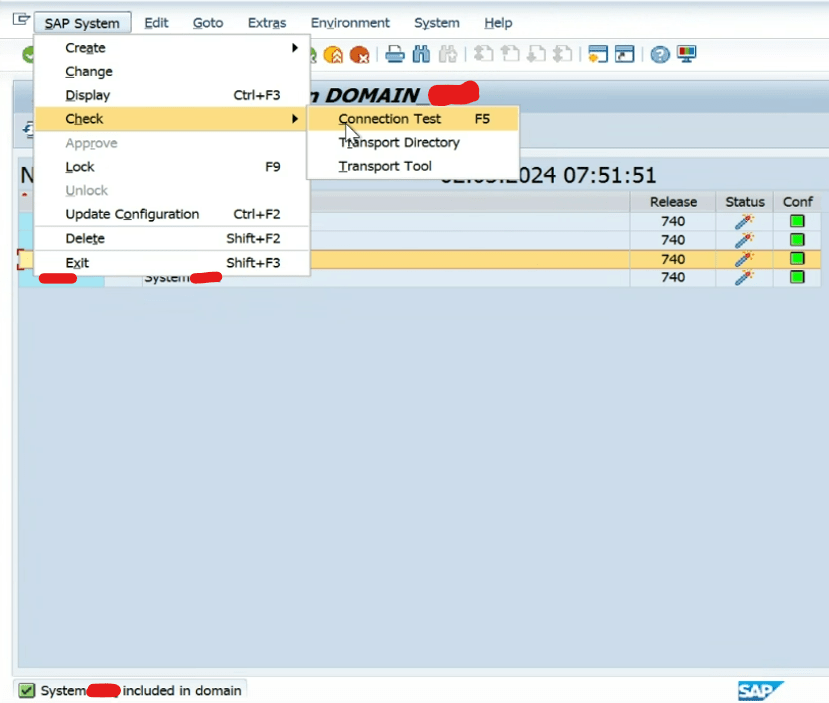
Task: Click the status bar message 'included in domain'
Action: [x=182, y=690]
